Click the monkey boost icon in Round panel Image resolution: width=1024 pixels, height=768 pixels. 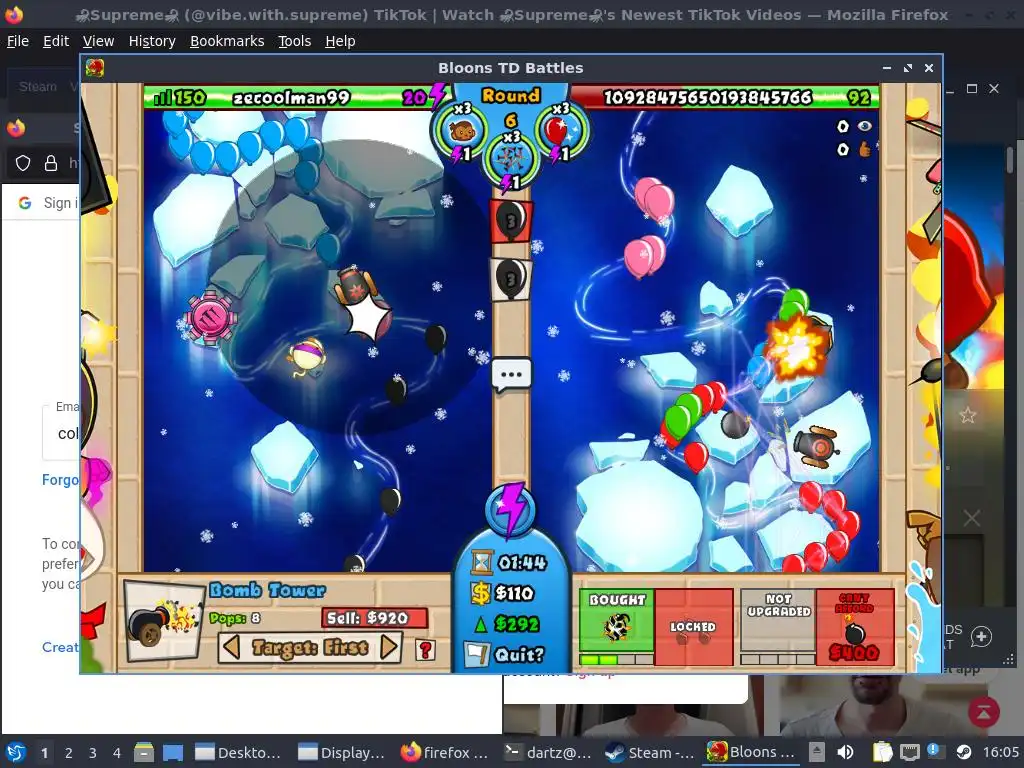point(462,131)
